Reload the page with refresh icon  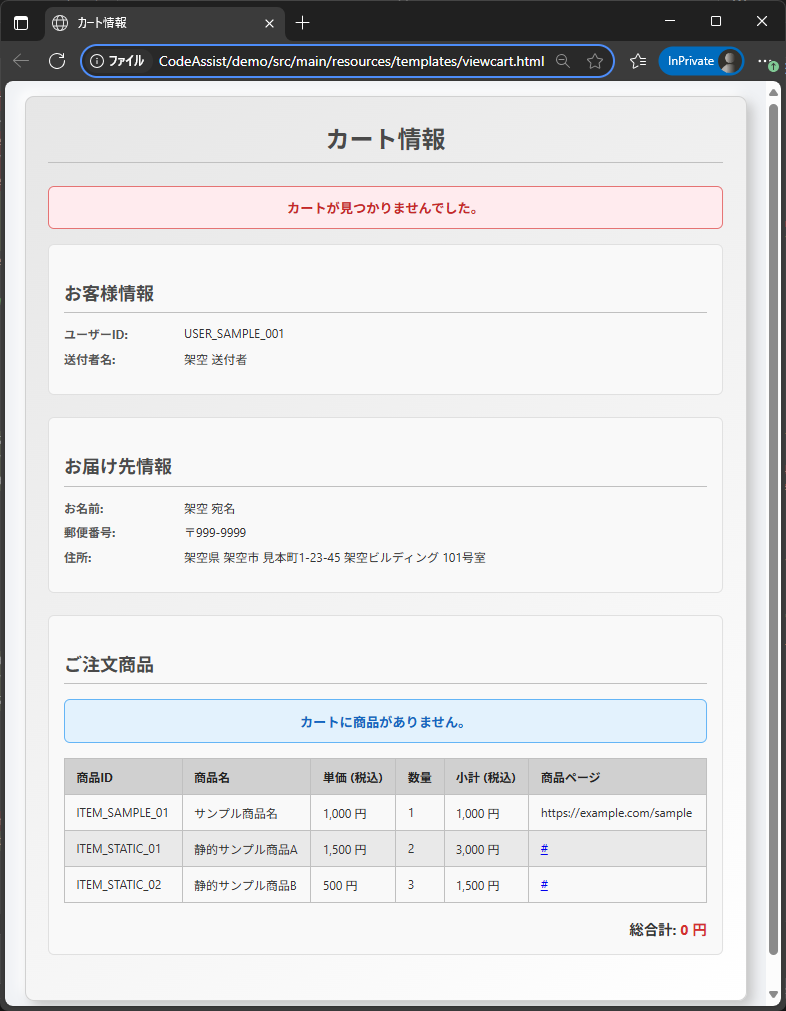[x=57, y=61]
